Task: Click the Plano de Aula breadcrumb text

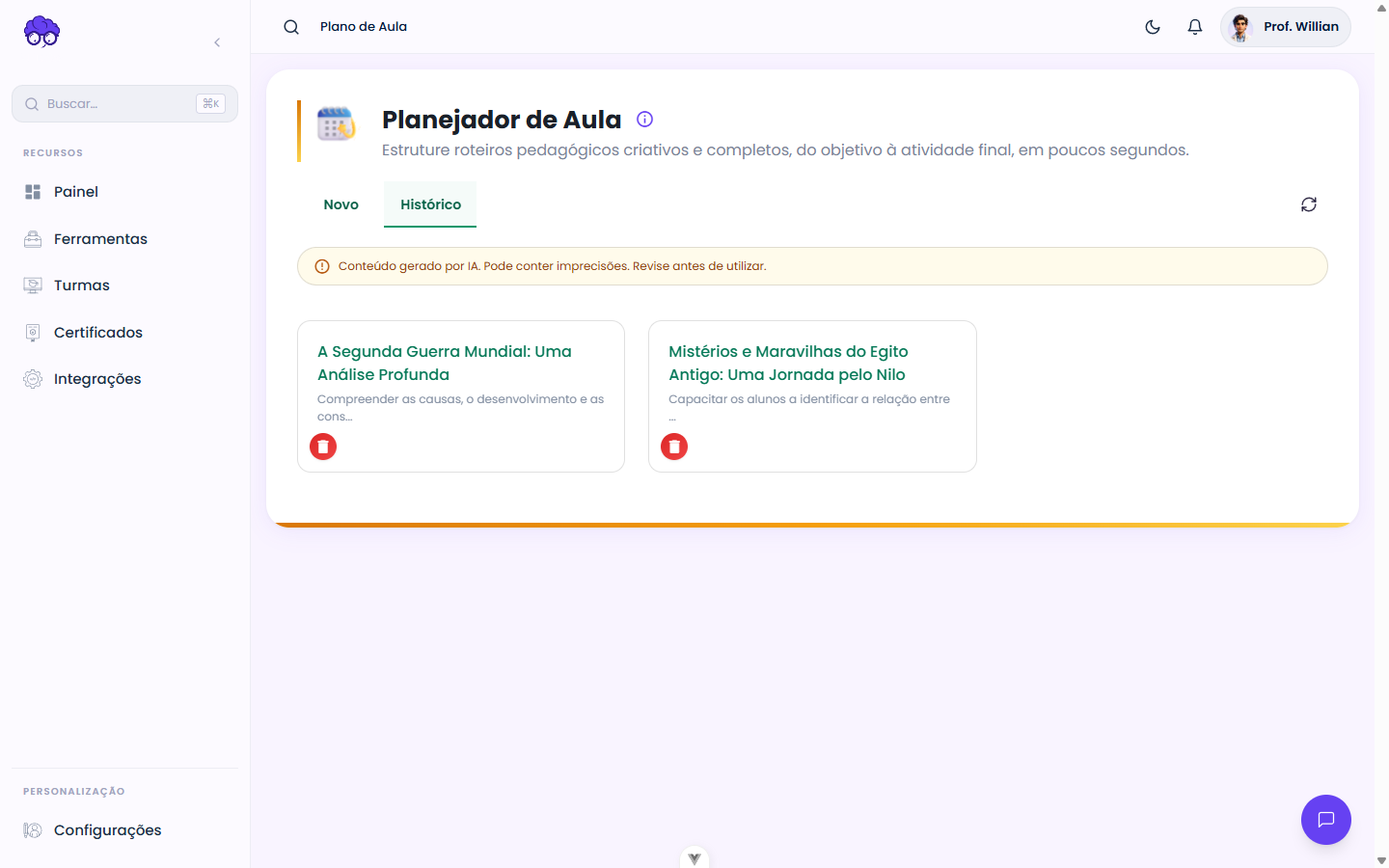Action: [364, 27]
